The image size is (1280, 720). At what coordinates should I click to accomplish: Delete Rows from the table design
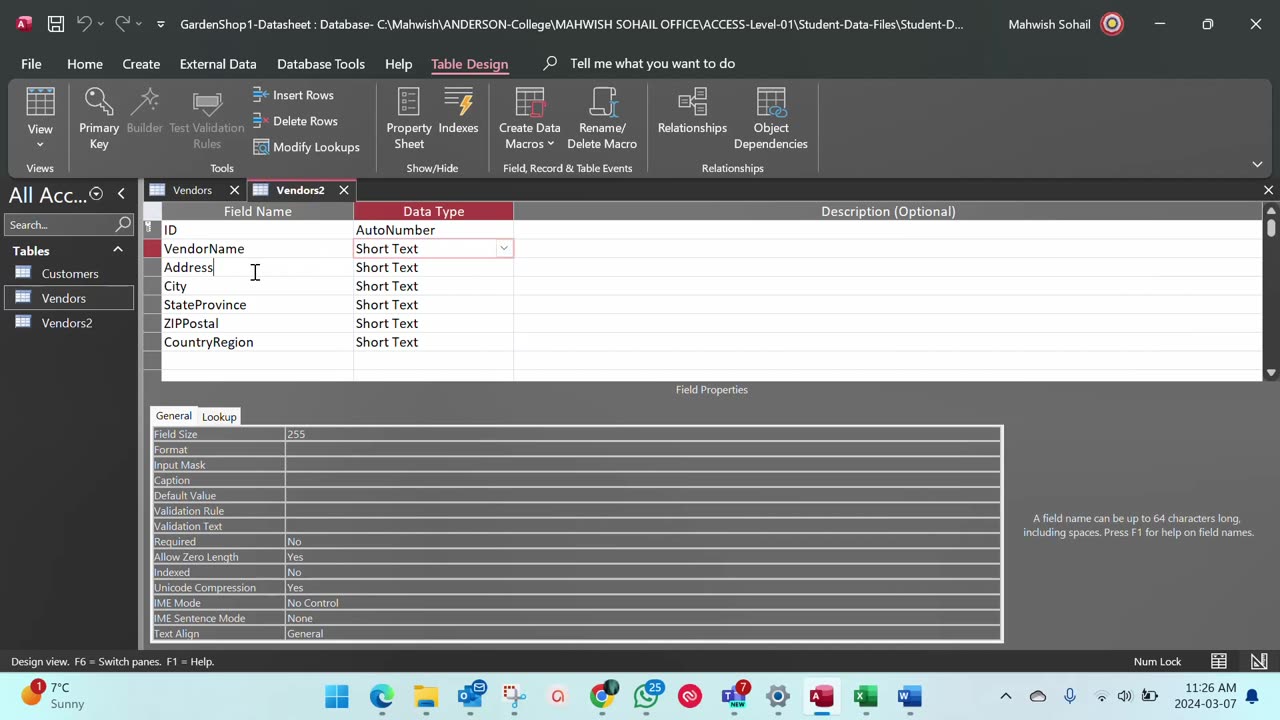295,121
